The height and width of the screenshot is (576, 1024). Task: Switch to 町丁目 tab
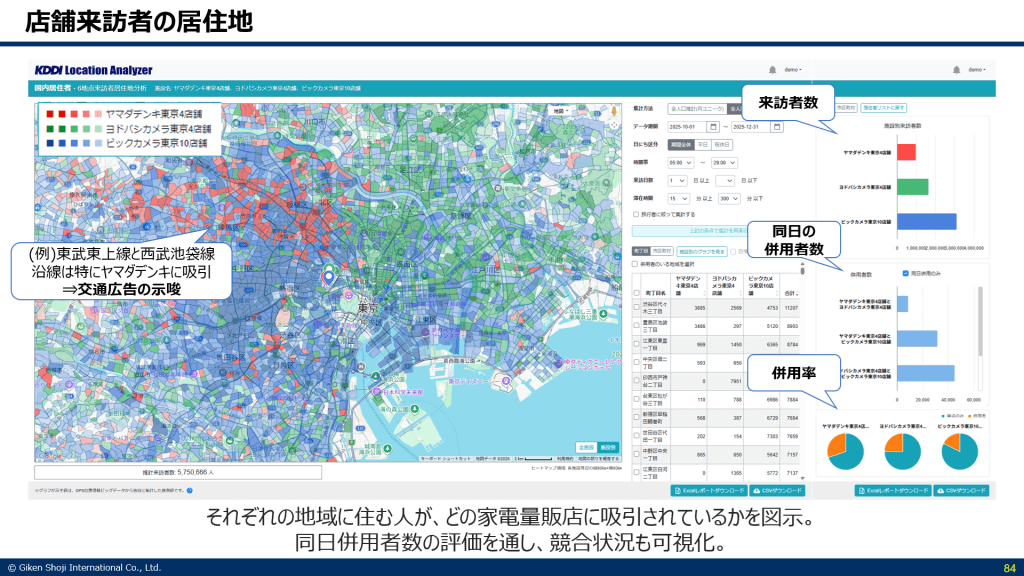pos(641,251)
